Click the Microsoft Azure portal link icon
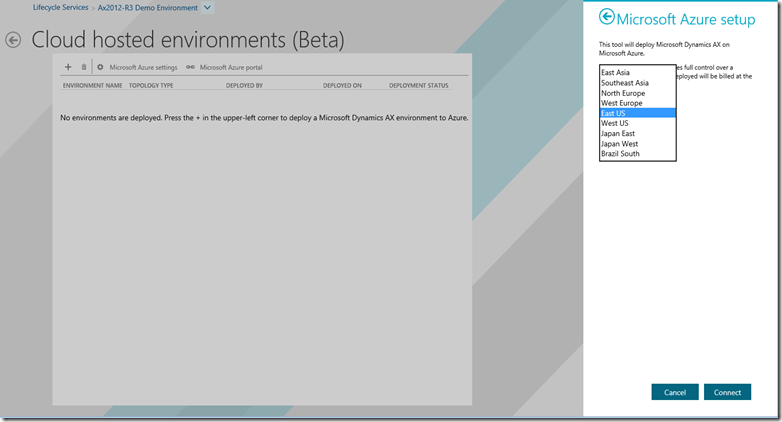The image size is (782, 422). (191, 67)
